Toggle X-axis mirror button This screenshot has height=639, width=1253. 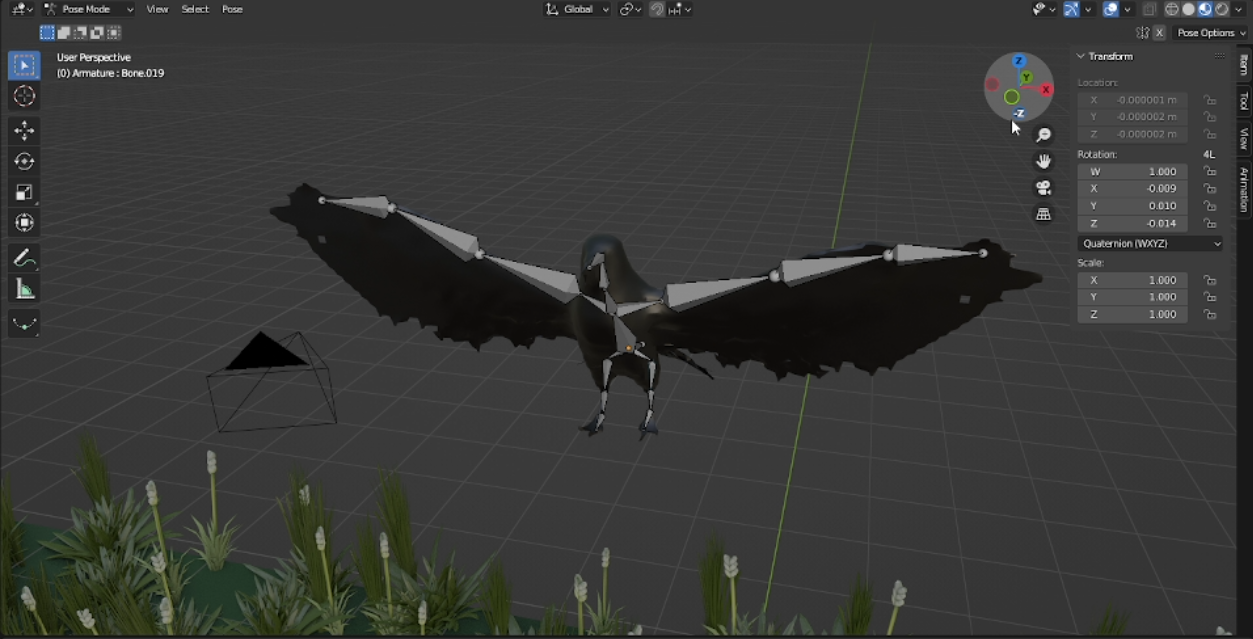tap(1160, 33)
